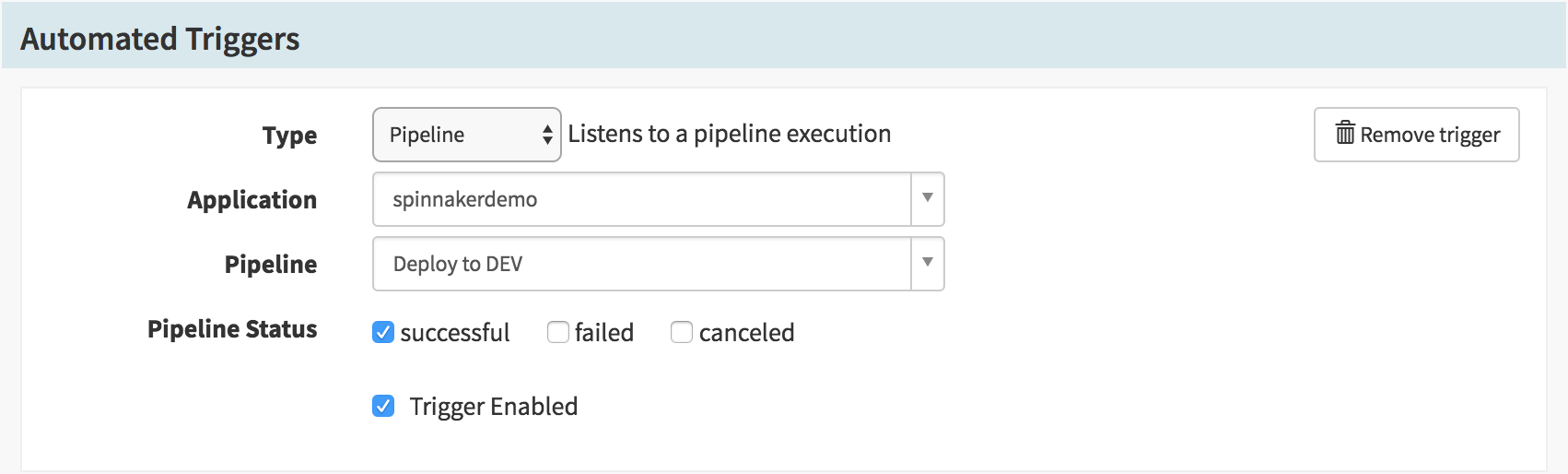Click the Listens to a pipeline execution text
The width and height of the screenshot is (1568, 474).
730,134
